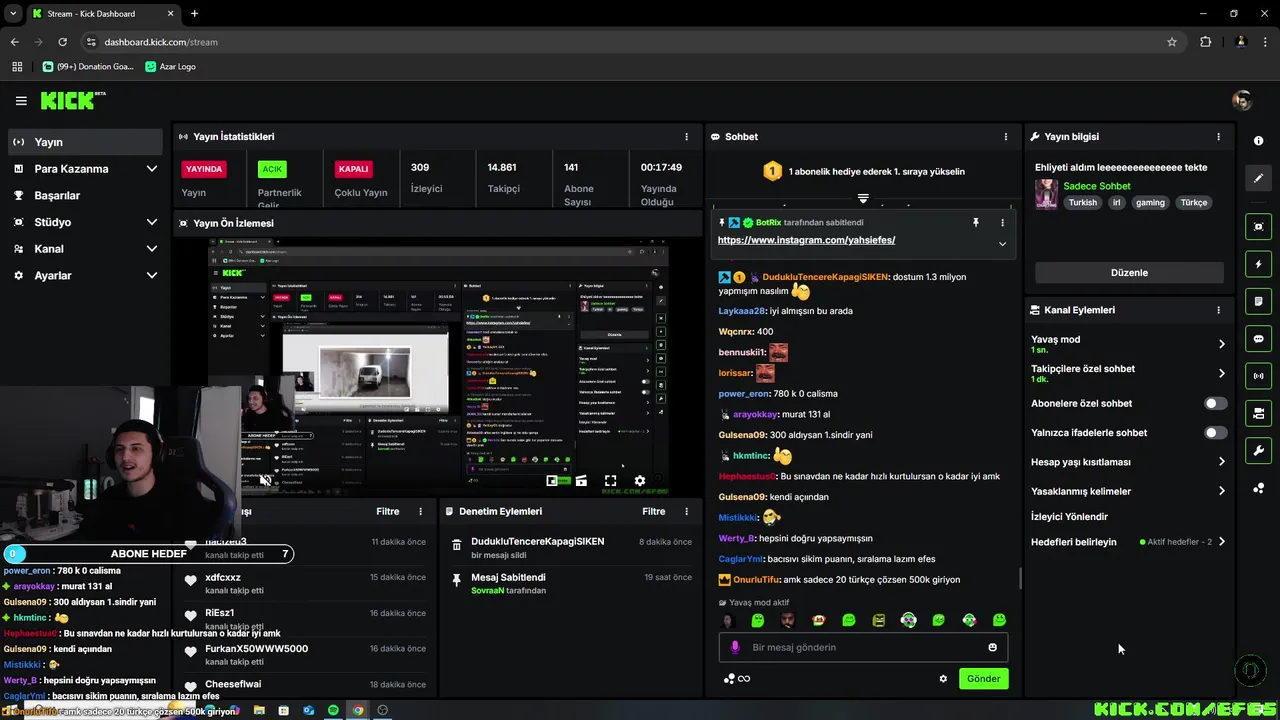
Task: Focus the Bir mesaj gönderin input
Action: [x=864, y=647]
